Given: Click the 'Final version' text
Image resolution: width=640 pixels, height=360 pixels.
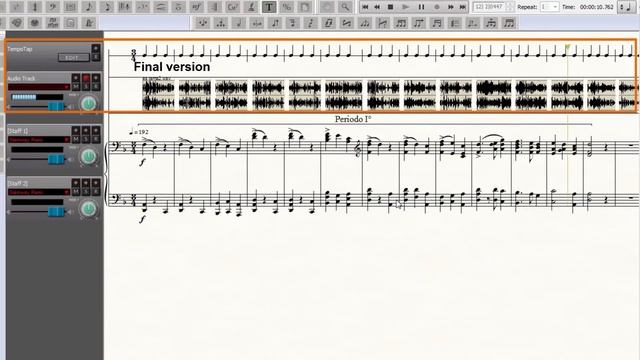Looking at the screenshot, I should pyautogui.click(x=172, y=67).
